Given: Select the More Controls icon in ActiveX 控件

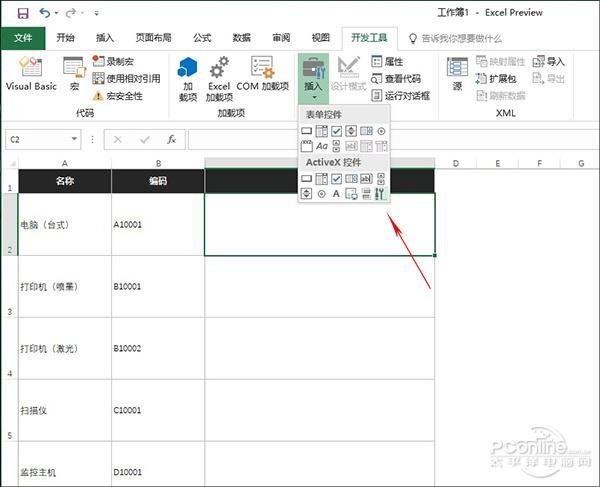Looking at the screenshot, I should (381, 194).
